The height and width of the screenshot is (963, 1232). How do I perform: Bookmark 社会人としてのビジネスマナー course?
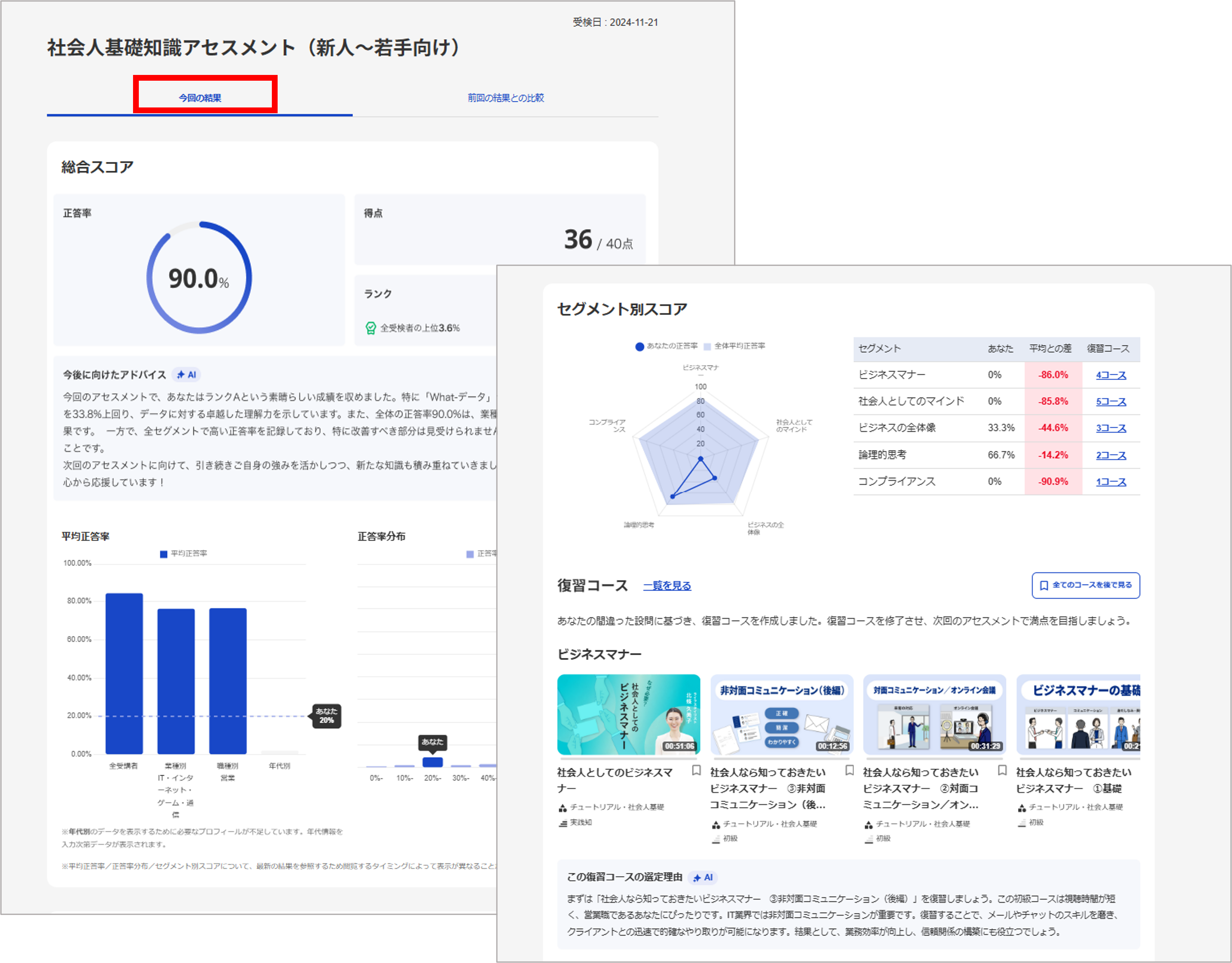coord(696,770)
